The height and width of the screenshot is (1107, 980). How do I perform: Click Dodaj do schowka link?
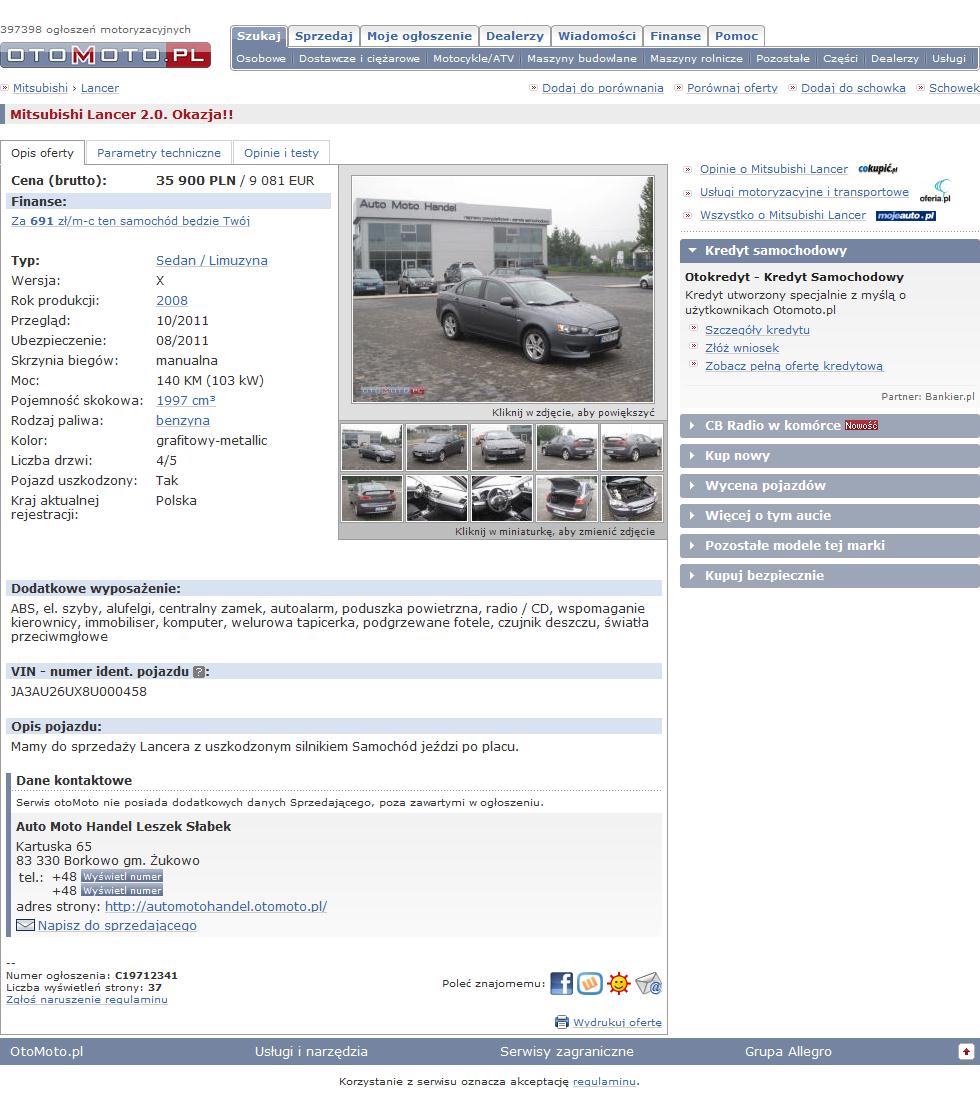click(x=853, y=88)
